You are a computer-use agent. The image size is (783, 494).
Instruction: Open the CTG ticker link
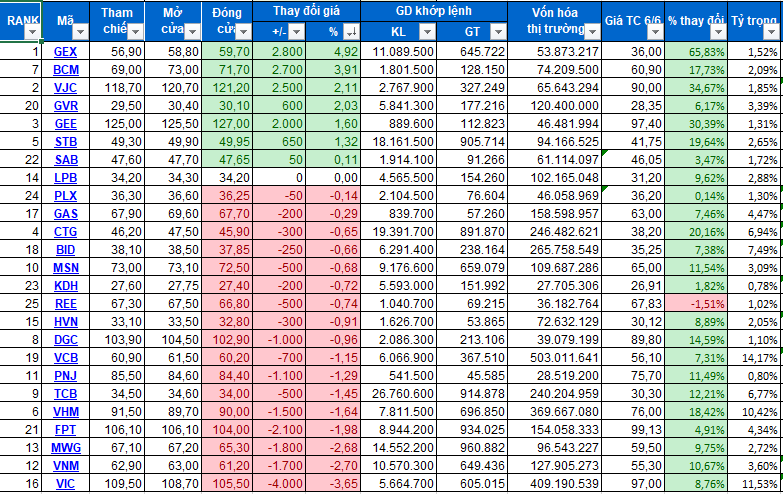pyautogui.click(x=65, y=232)
